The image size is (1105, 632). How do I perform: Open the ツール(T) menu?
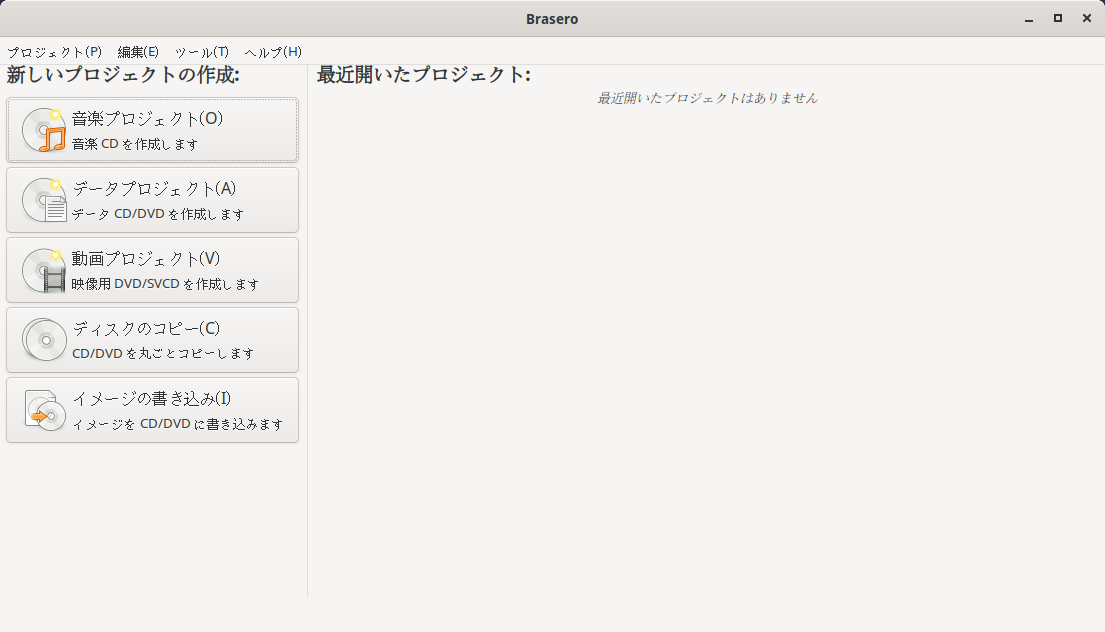pos(202,52)
